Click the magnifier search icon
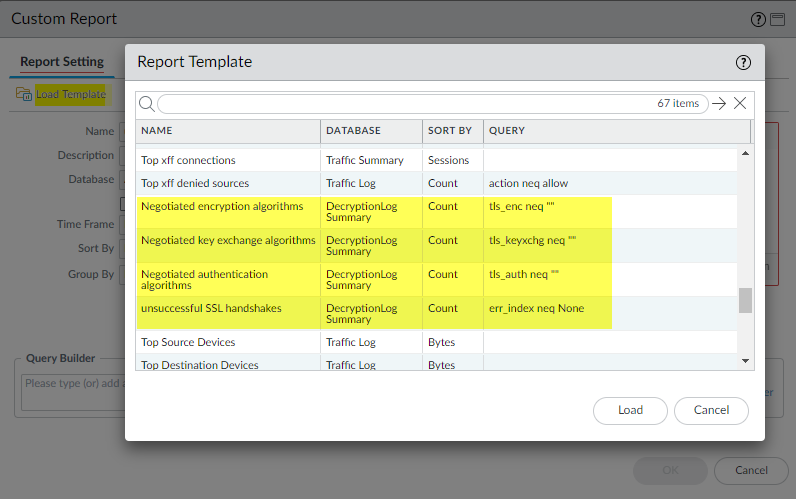This screenshot has height=499, width=796. (x=146, y=104)
